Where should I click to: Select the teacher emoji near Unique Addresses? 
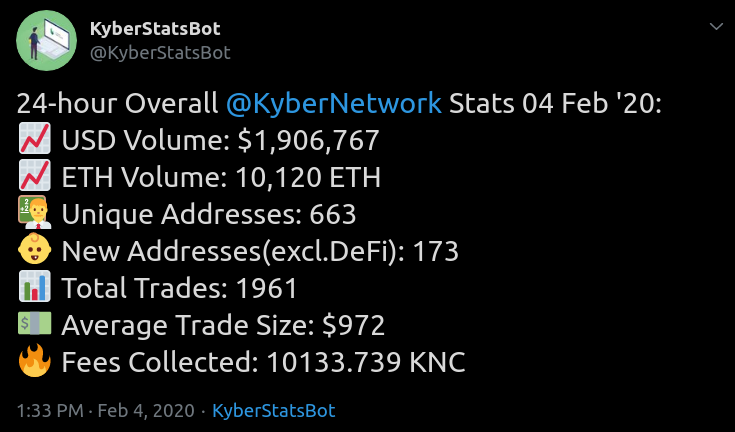(35, 212)
